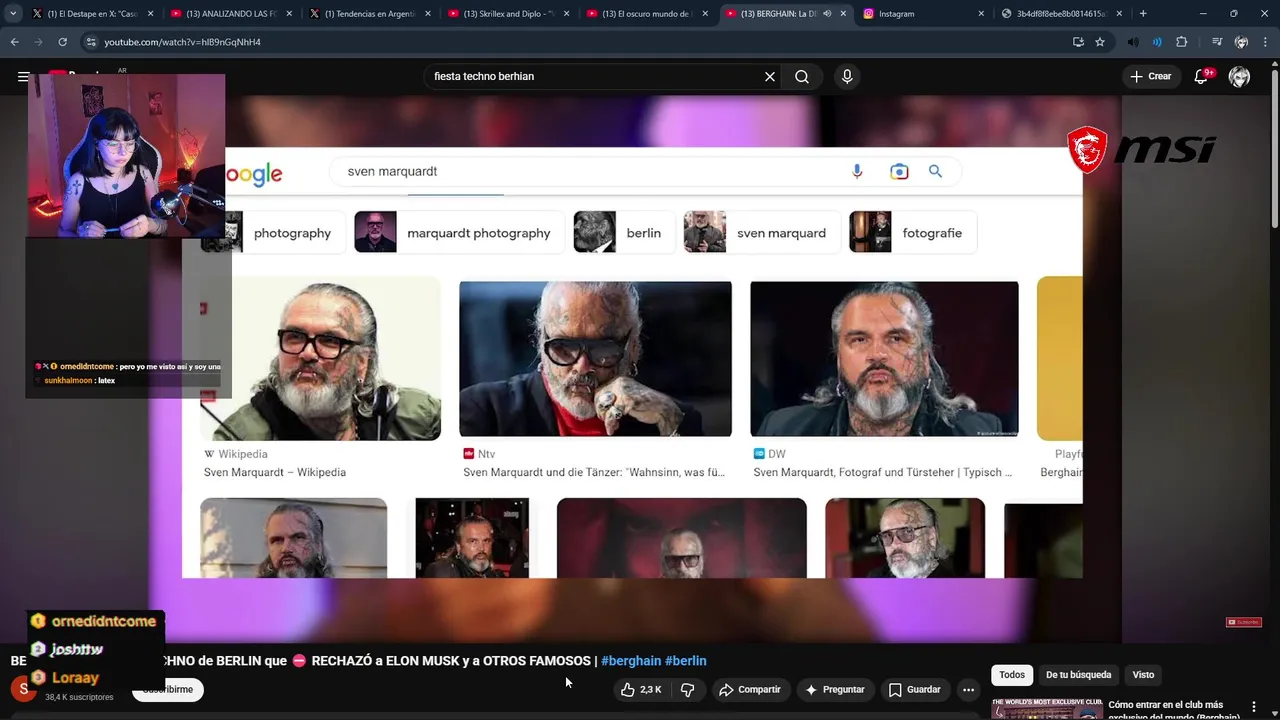This screenshot has height=720, width=1280.
Task: Click the Suscribirme button
Action: [168, 689]
